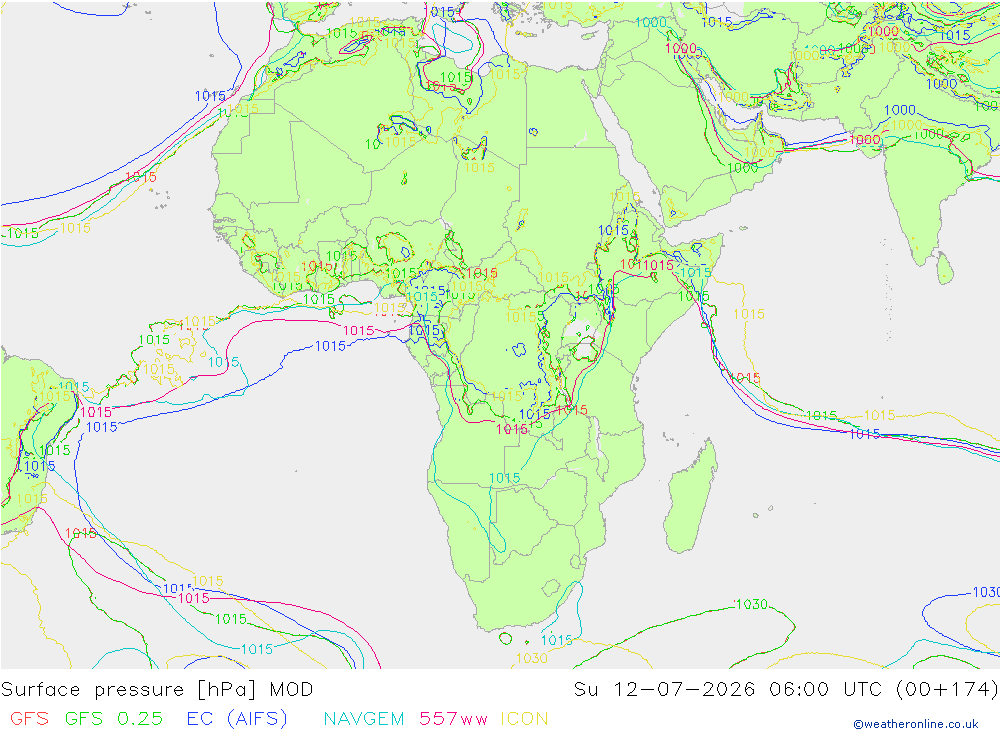Click the yellow 1030 label below South Africa
Viewport: 1000px width, 733px height.
coord(531,658)
